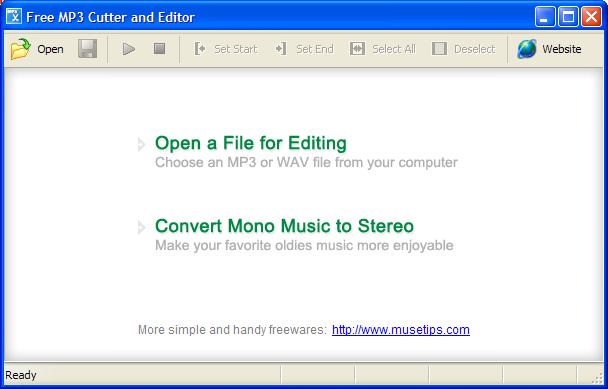Open the musetips.com hyperlink
The image size is (608, 389).
point(401,330)
